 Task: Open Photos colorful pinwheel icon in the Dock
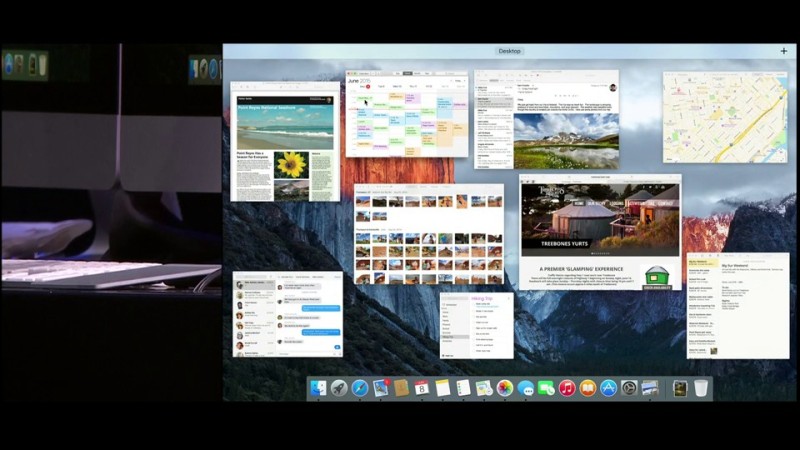[x=505, y=388]
